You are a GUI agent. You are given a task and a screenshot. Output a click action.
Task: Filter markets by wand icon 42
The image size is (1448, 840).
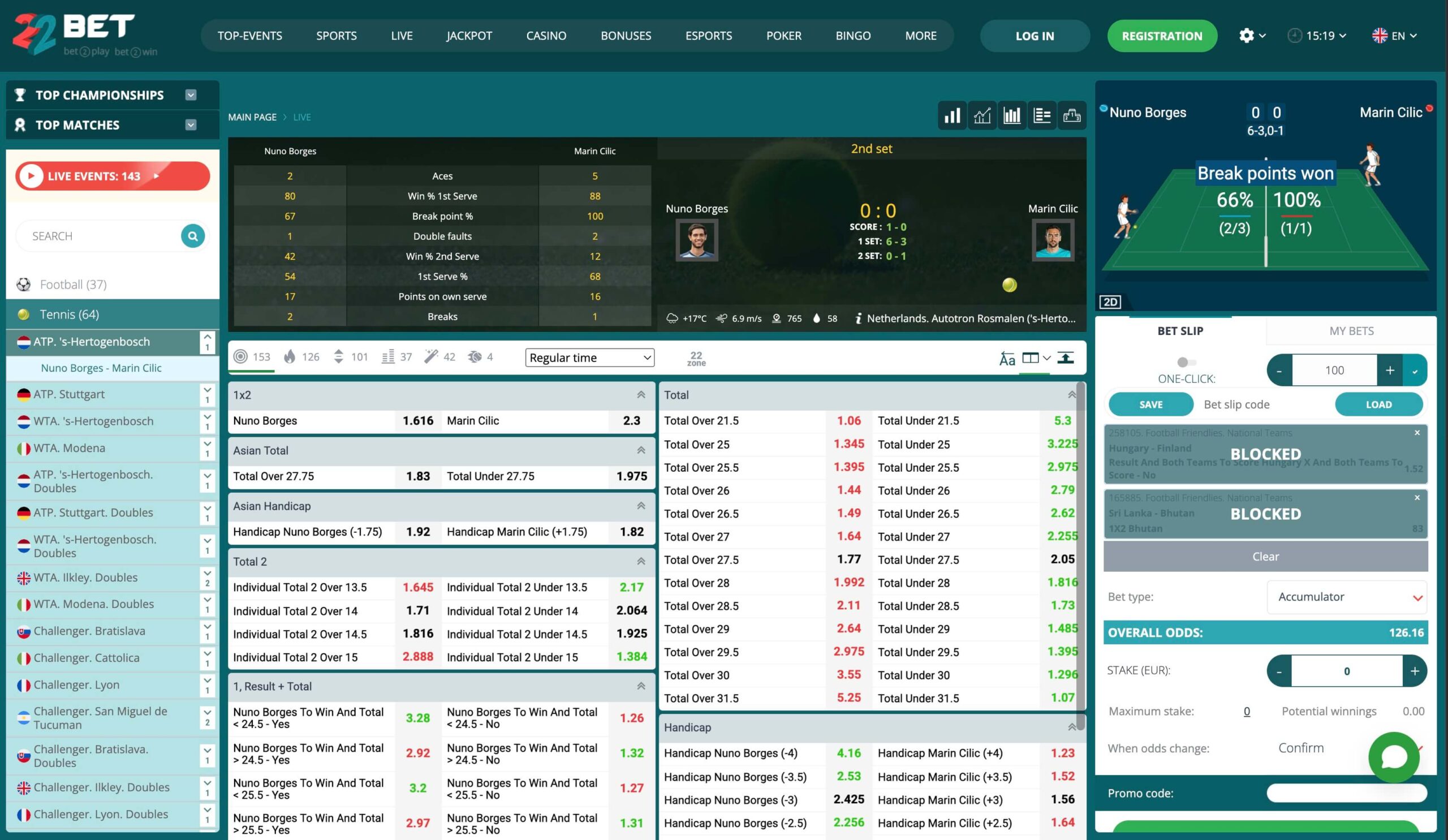pos(431,357)
